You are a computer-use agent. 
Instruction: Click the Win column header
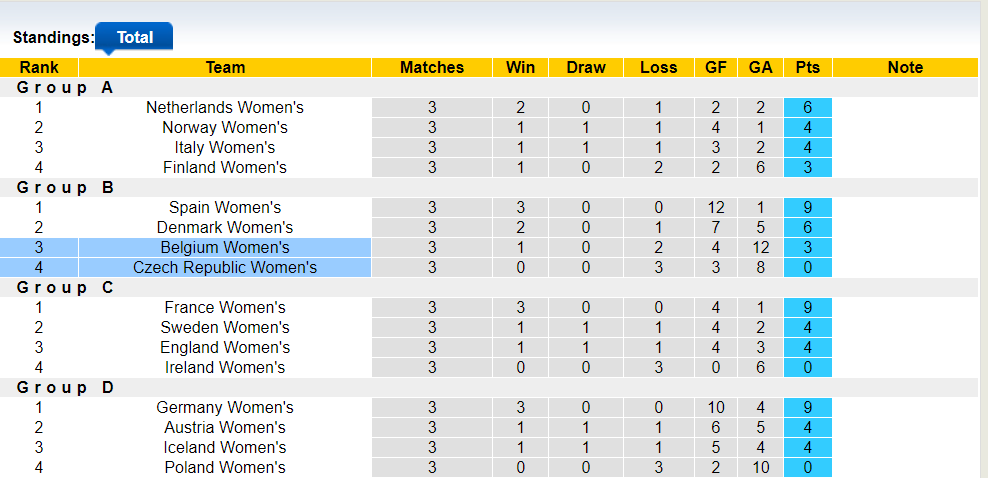[x=521, y=67]
